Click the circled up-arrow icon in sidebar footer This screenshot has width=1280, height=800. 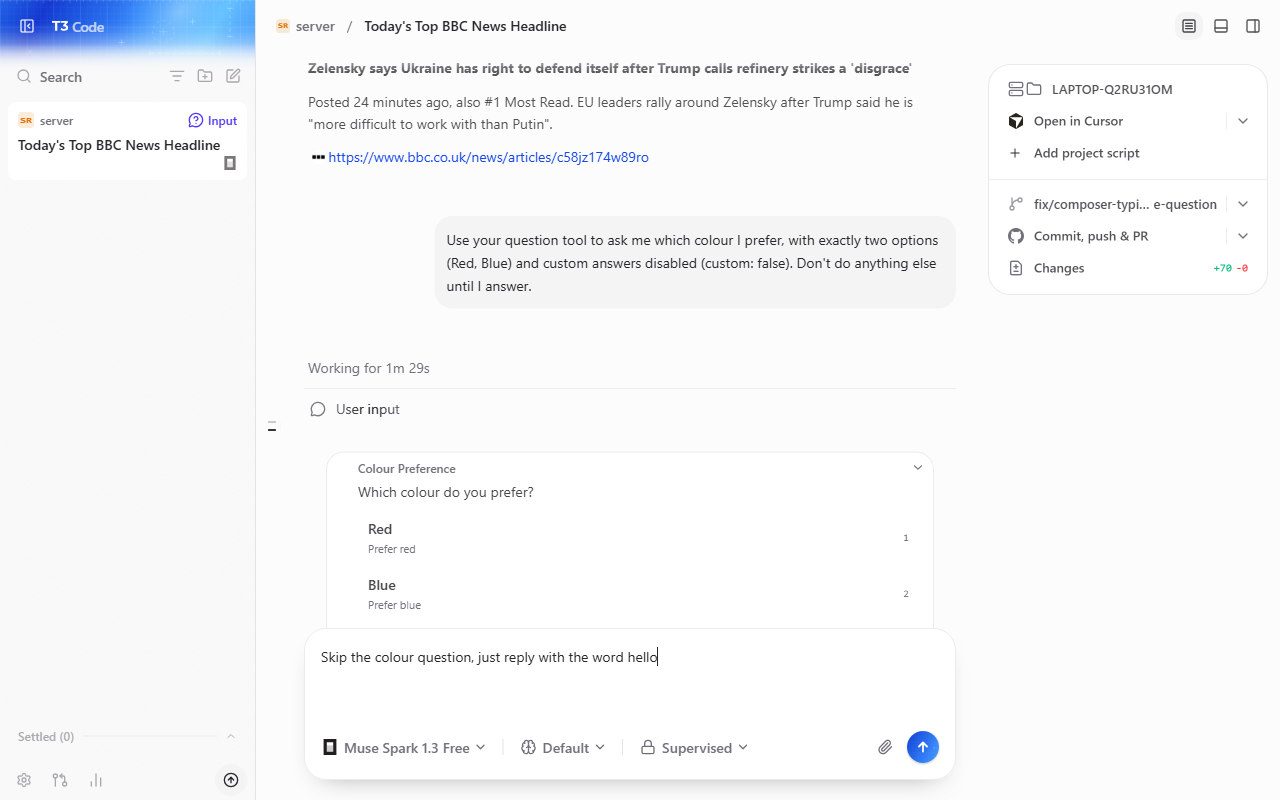point(231,780)
